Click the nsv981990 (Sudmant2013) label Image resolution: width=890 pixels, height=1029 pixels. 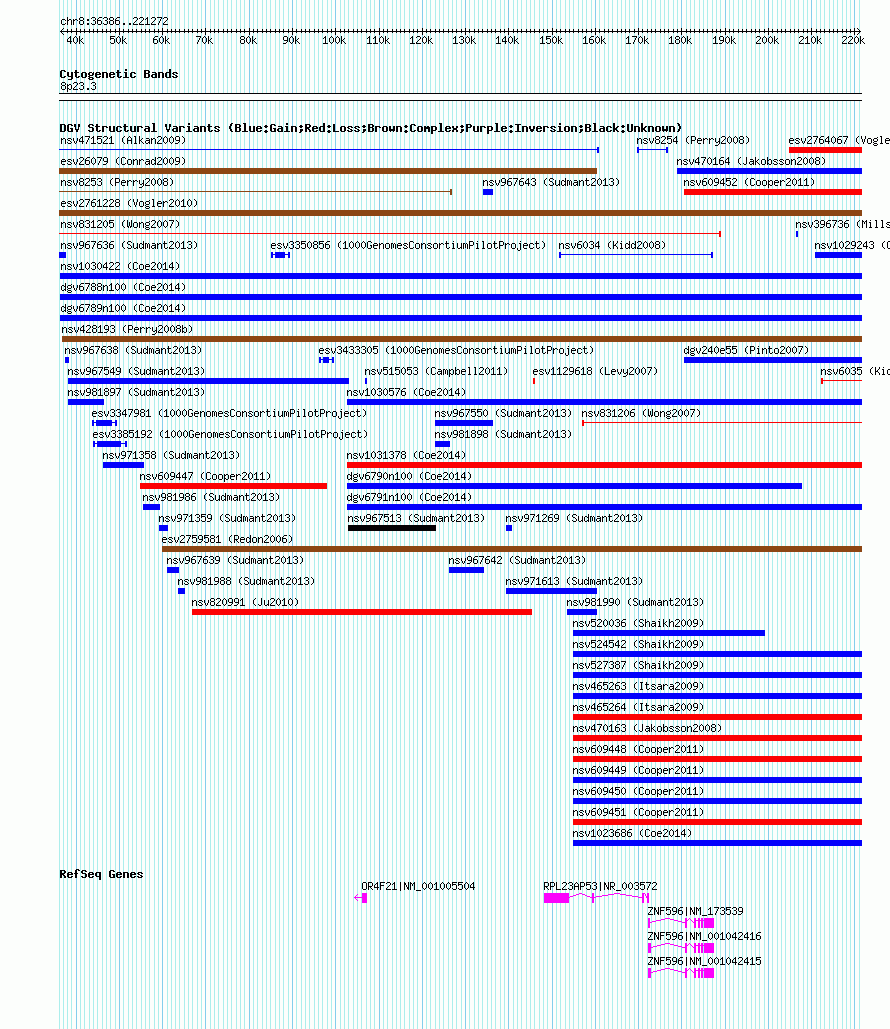[x=635, y=602]
